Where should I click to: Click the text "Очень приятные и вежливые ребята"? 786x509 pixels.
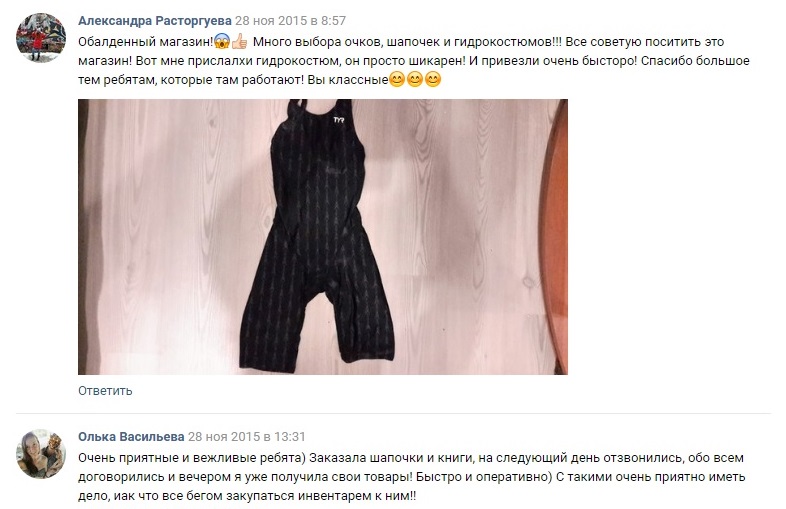[x=190, y=458]
